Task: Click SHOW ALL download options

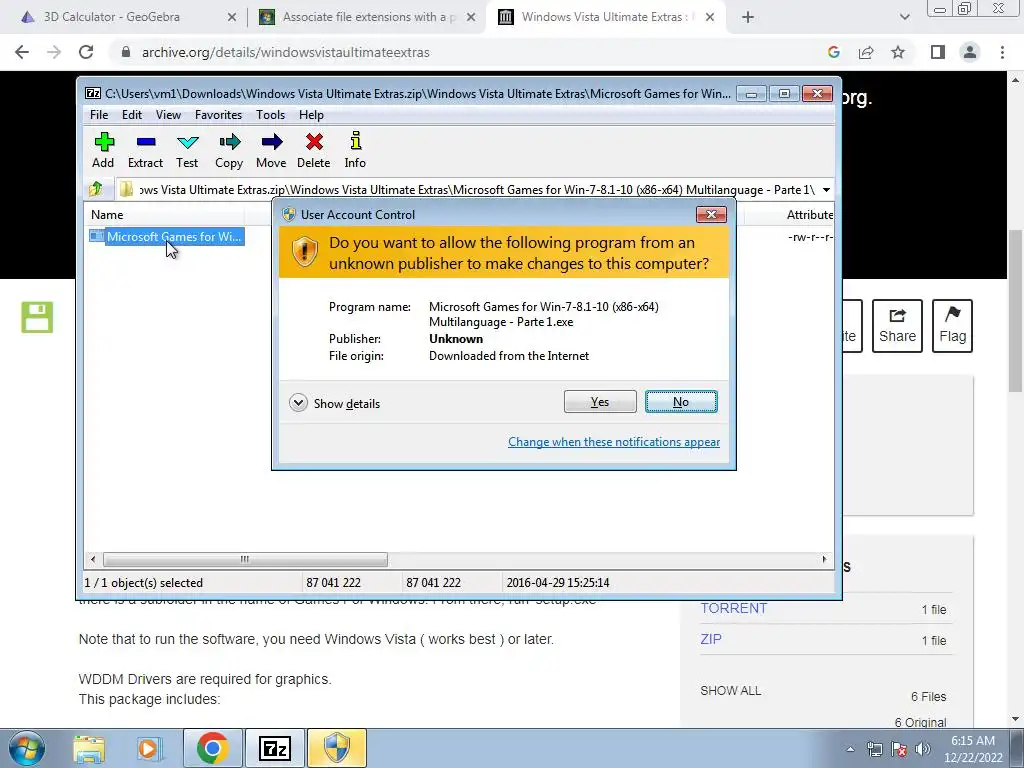Action: (730, 691)
